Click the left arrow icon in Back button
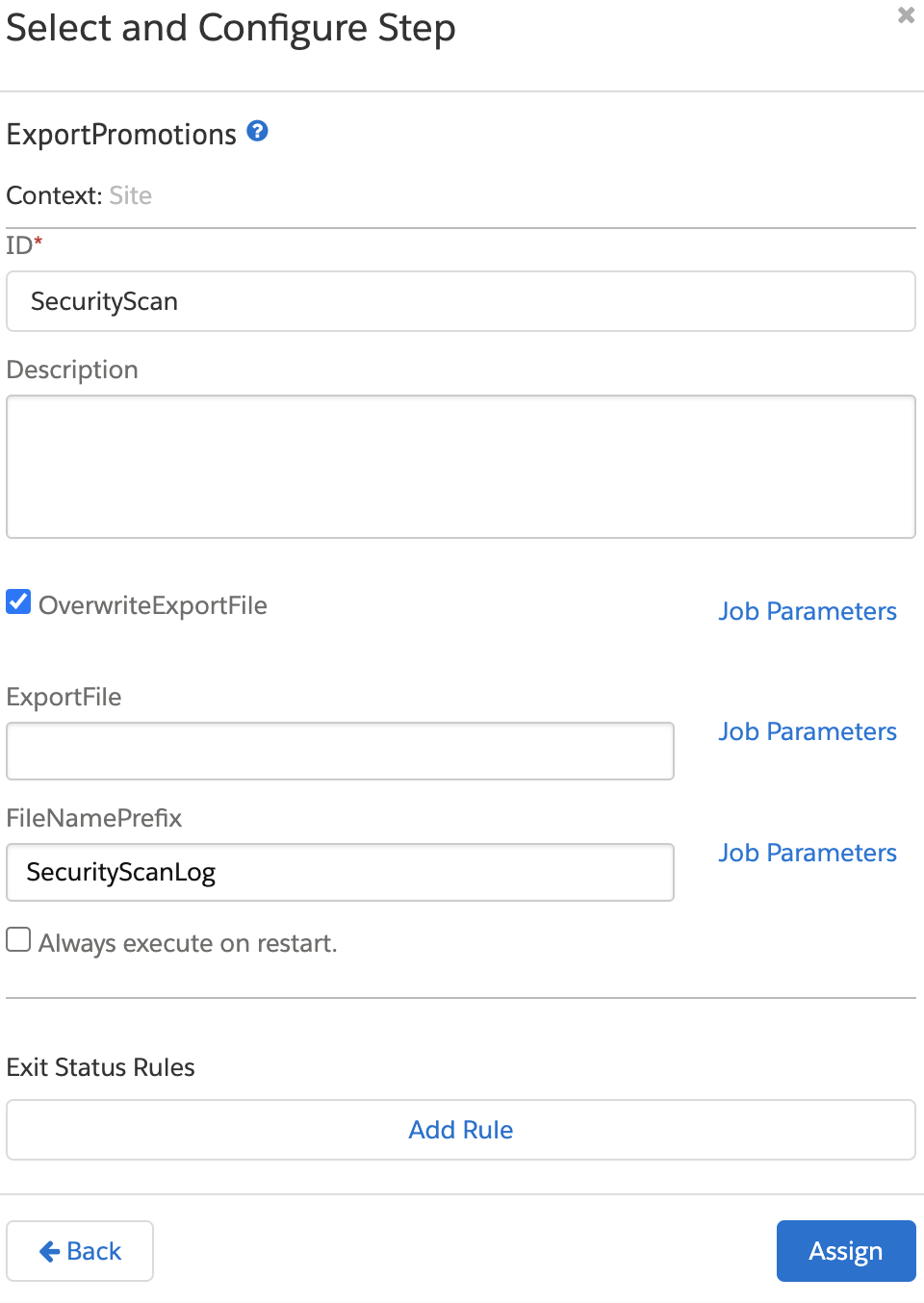 [50, 1251]
